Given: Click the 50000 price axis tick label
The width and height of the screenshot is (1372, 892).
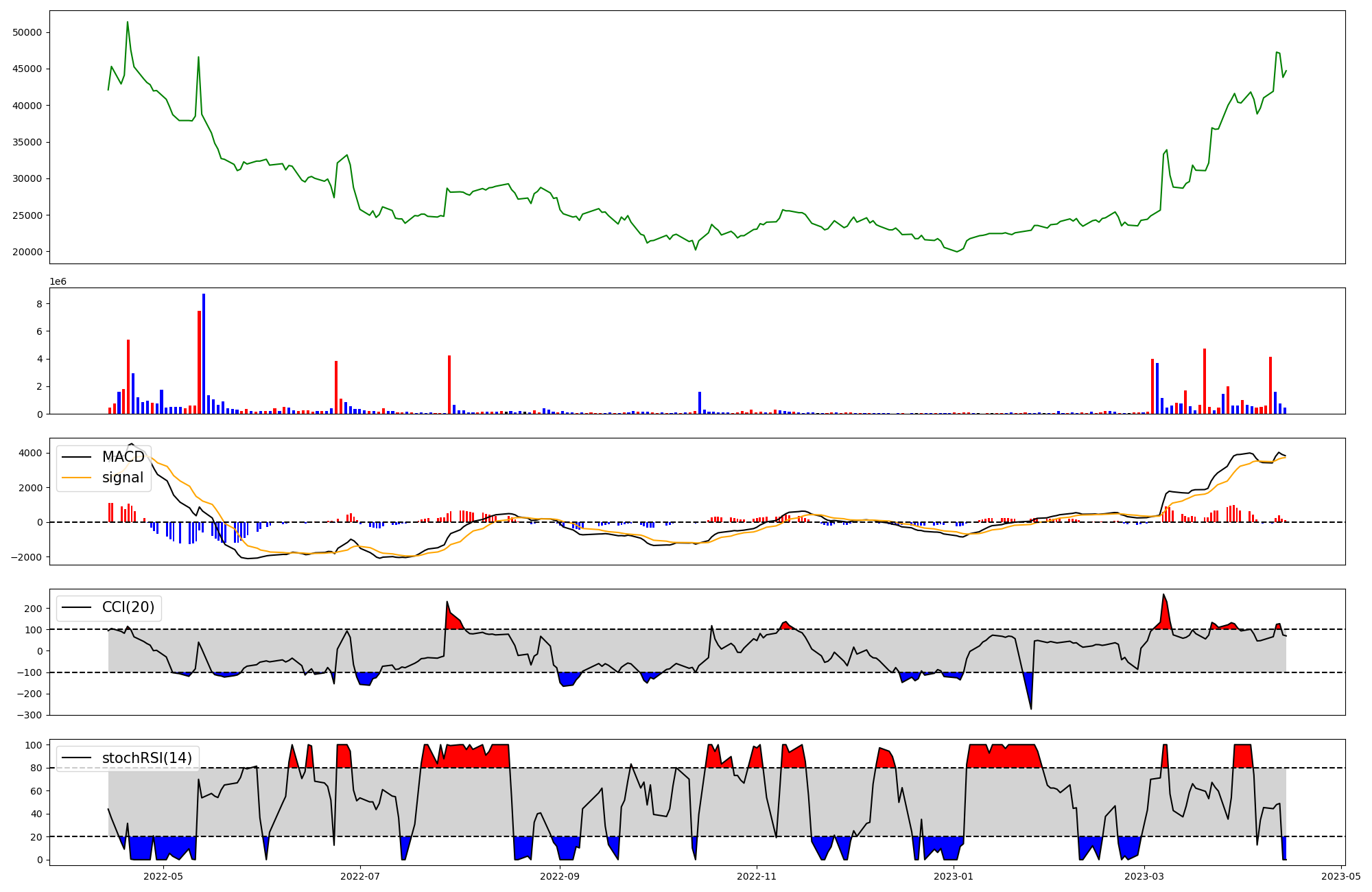Looking at the screenshot, I should (x=27, y=33).
